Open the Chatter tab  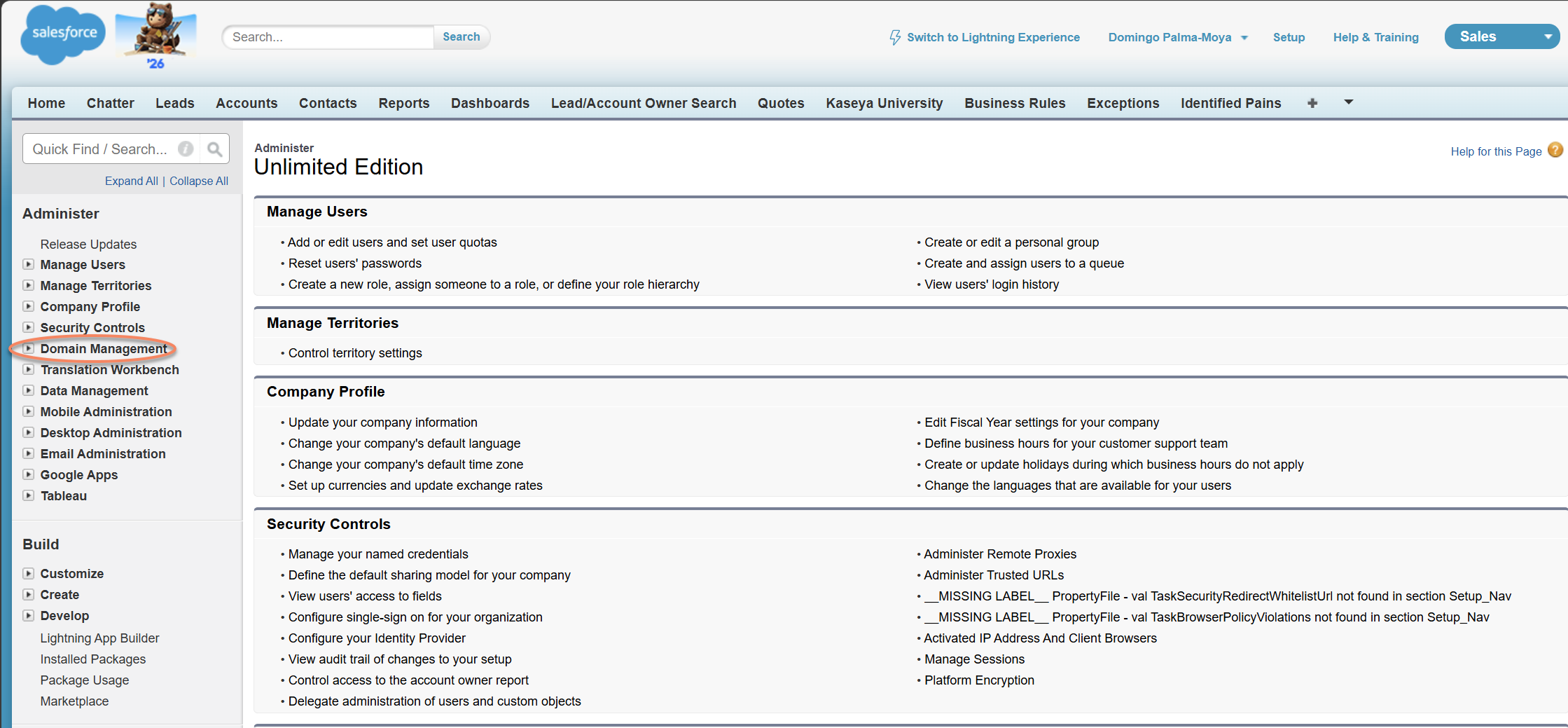click(x=111, y=103)
